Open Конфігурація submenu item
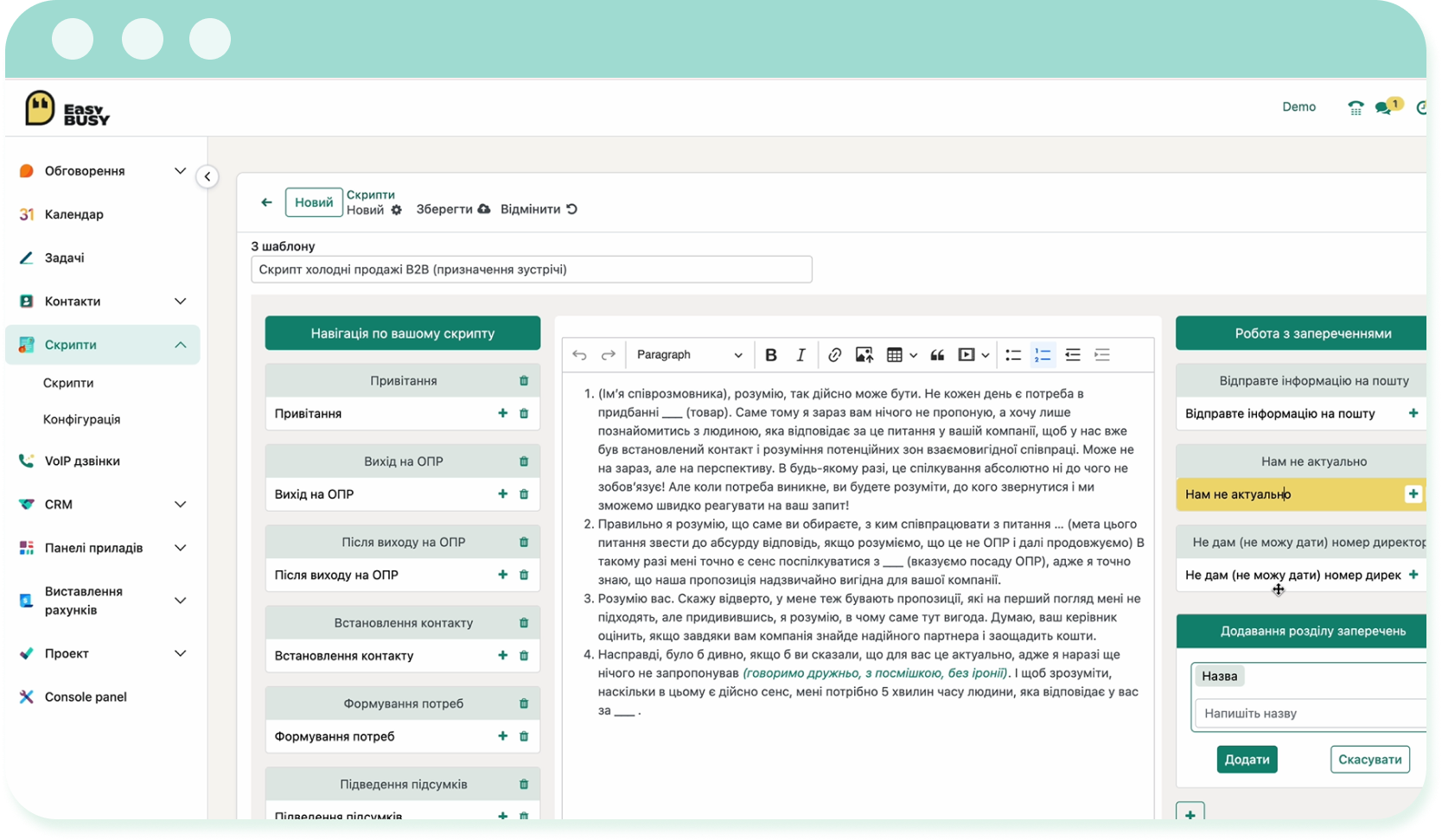 click(x=82, y=419)
